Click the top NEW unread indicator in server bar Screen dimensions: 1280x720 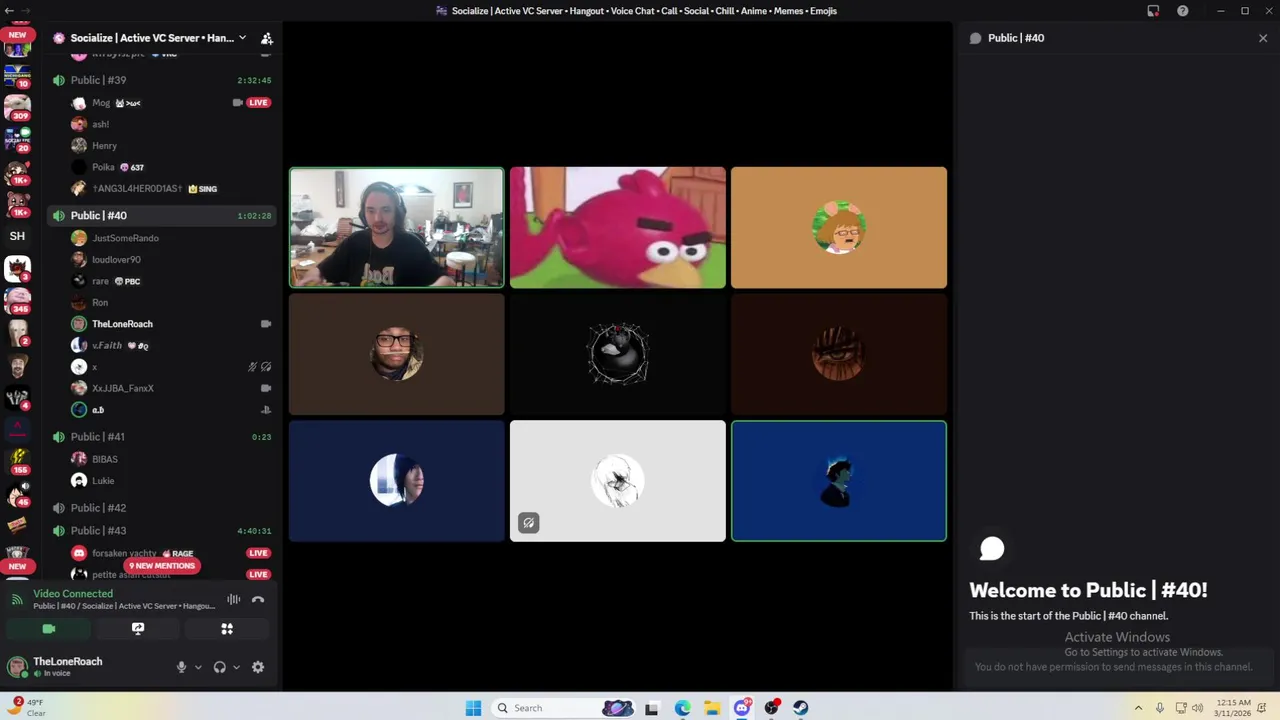pos(17,35)
